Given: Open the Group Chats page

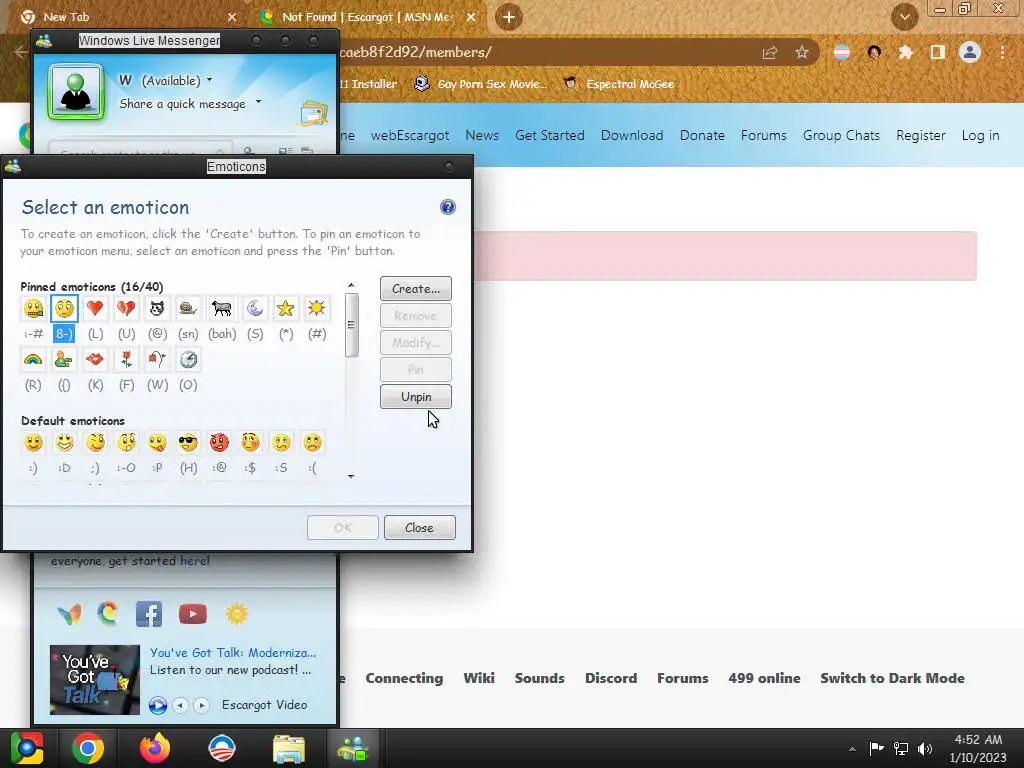Looking at the screenshot, I should pyautogui.click(x=841, y=135).
